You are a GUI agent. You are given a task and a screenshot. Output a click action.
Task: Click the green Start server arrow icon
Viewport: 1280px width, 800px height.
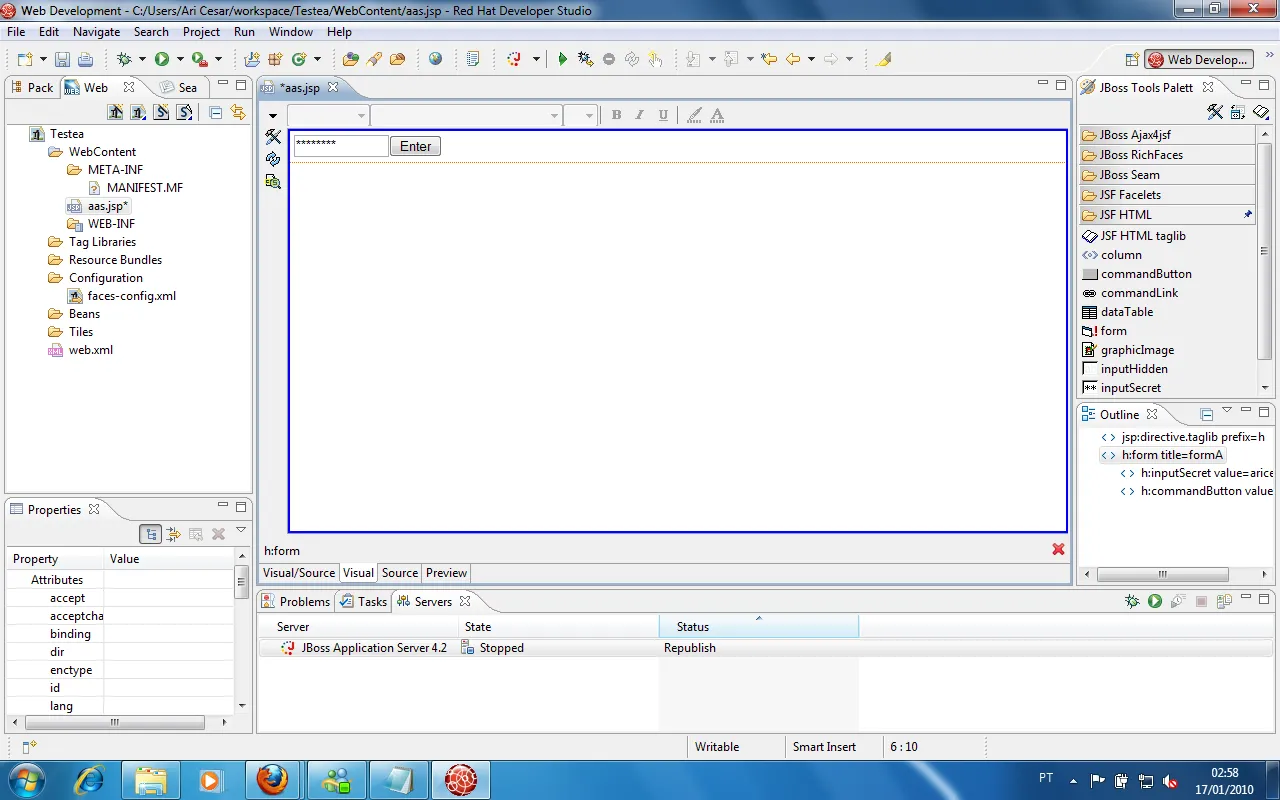(x=562, y=60)
